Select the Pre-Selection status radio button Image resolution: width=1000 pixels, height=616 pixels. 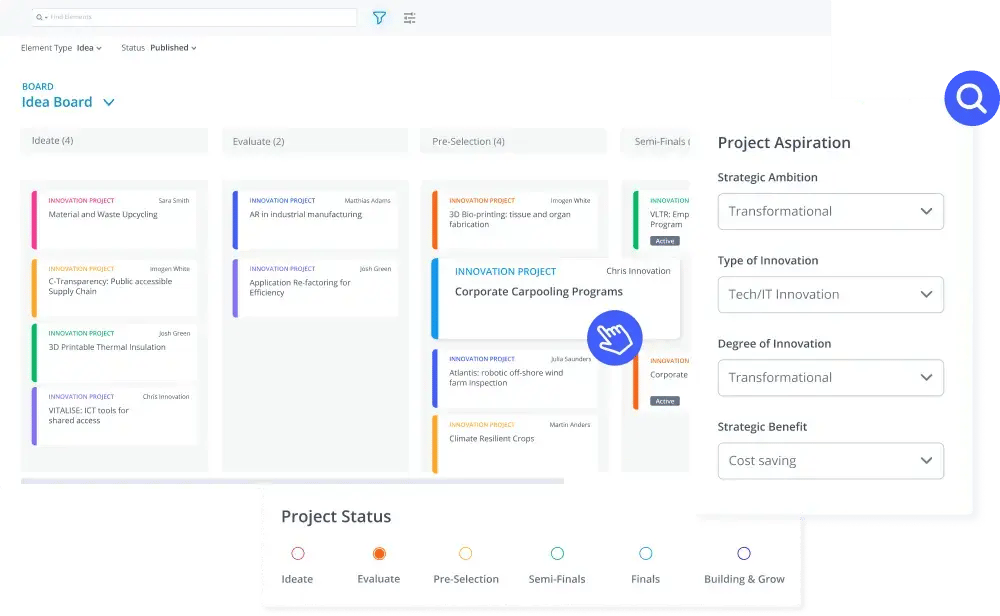tap(465, 553)
